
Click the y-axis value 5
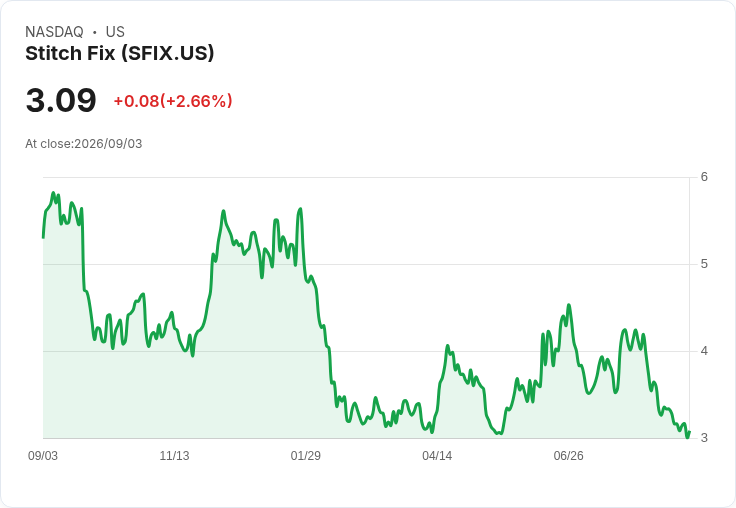(704, 264)
